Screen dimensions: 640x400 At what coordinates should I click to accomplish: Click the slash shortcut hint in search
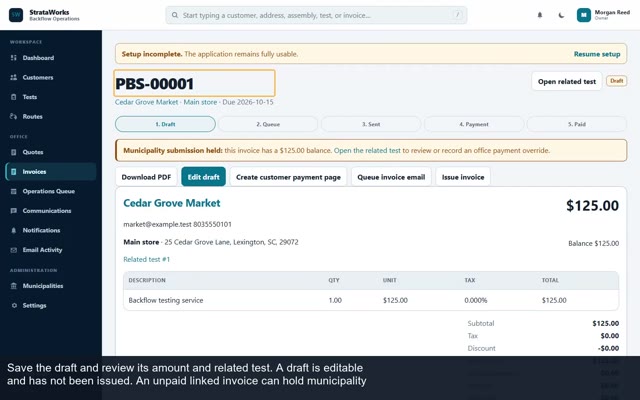click(457, 15)
